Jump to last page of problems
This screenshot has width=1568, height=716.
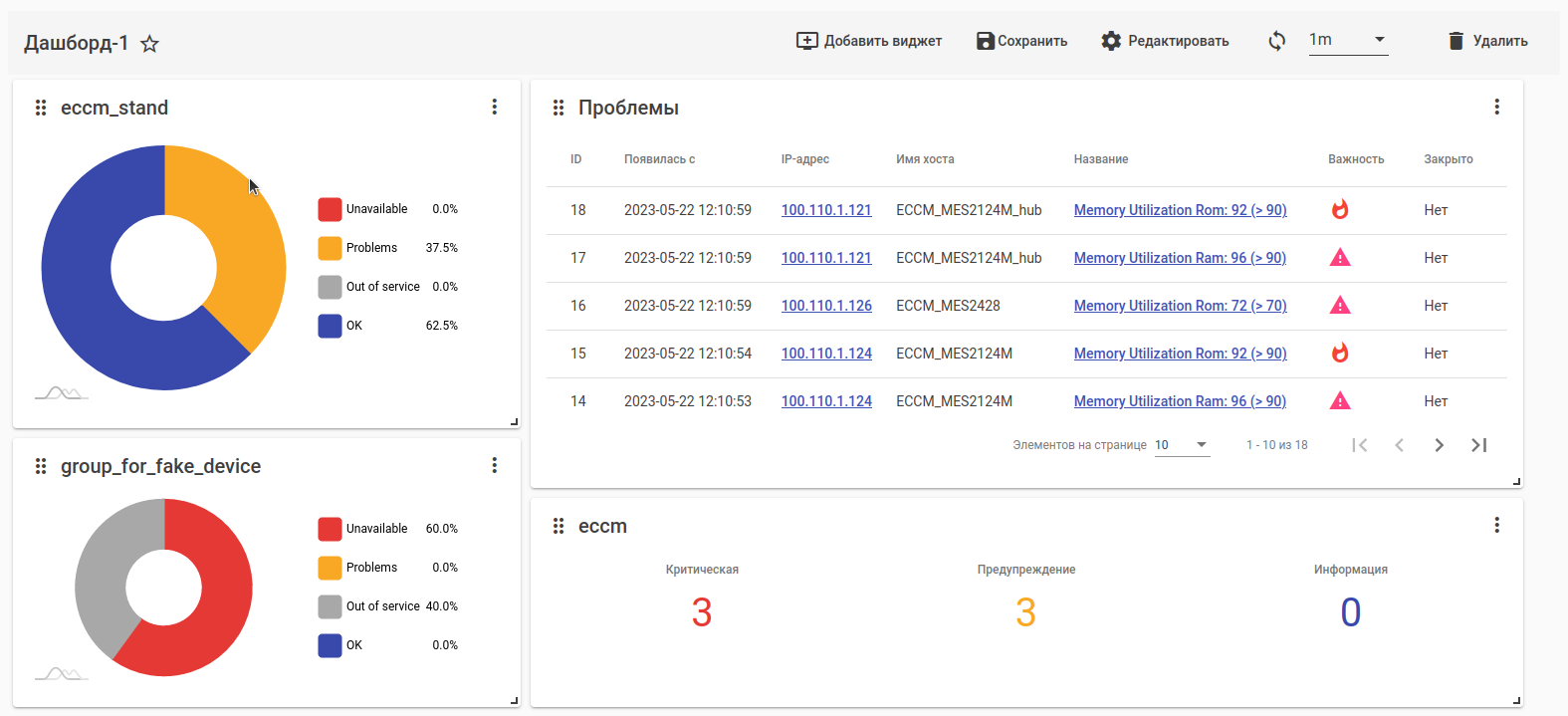(1478, 445)
